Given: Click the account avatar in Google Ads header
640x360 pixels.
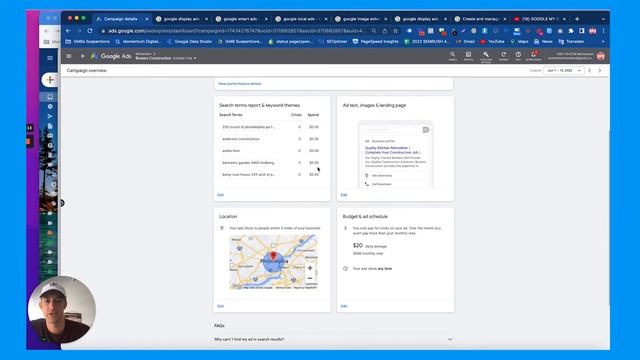Looking at the screenshot, I should (600, 56).
